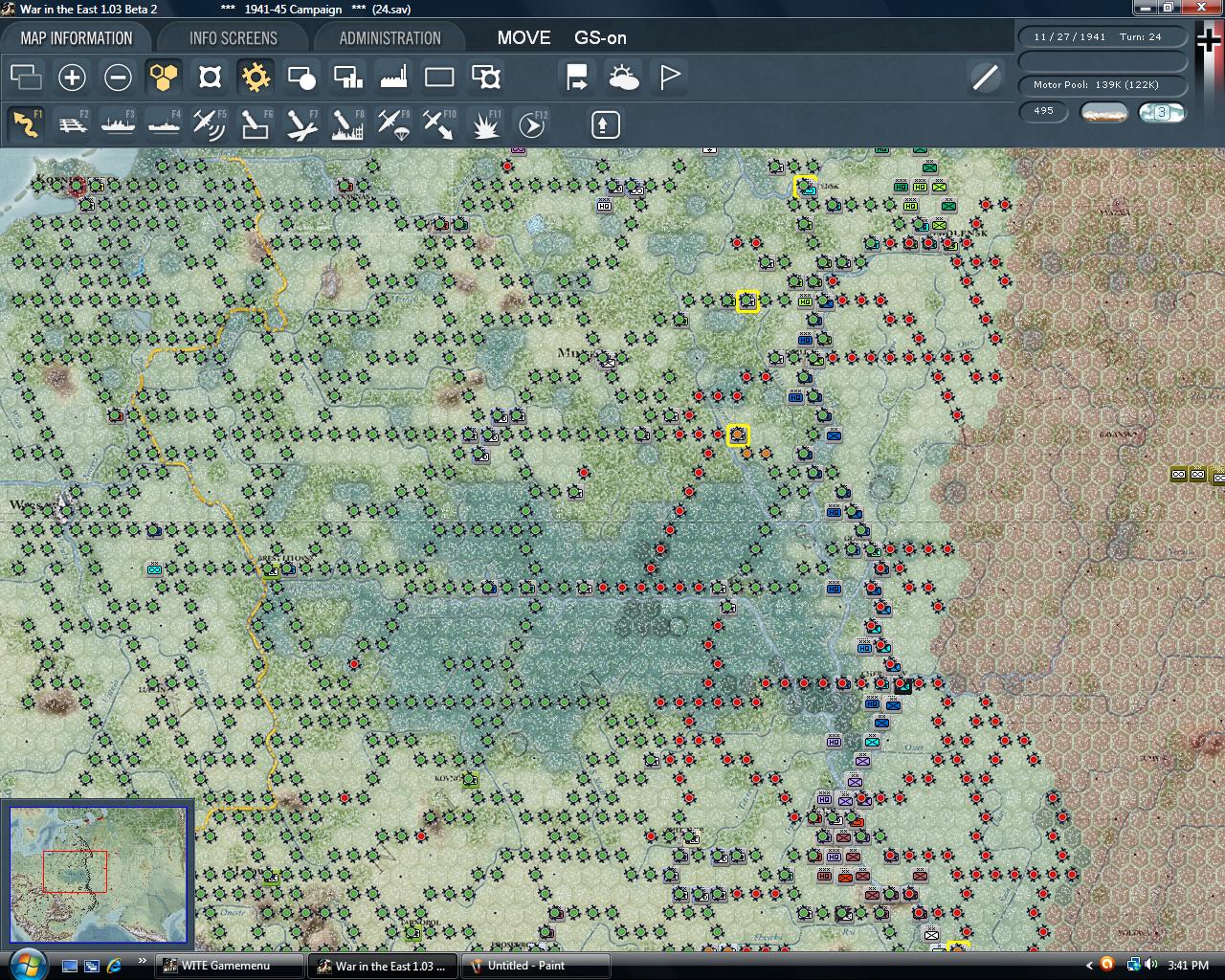This screenshot has height=980, width=1225.
Task: Click the rectangle-with-gear toolbar icon
Action: click(485, 77)
